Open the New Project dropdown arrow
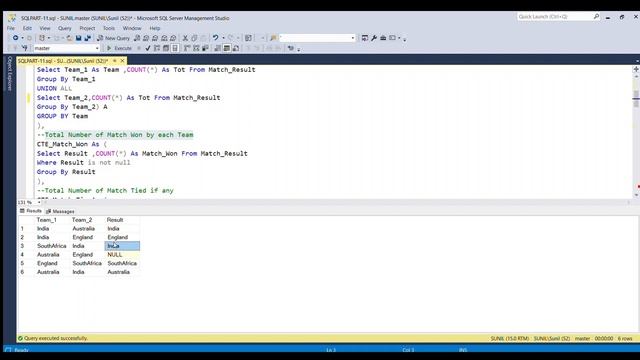This screenshot has width=640, height=360. [49, 38]
